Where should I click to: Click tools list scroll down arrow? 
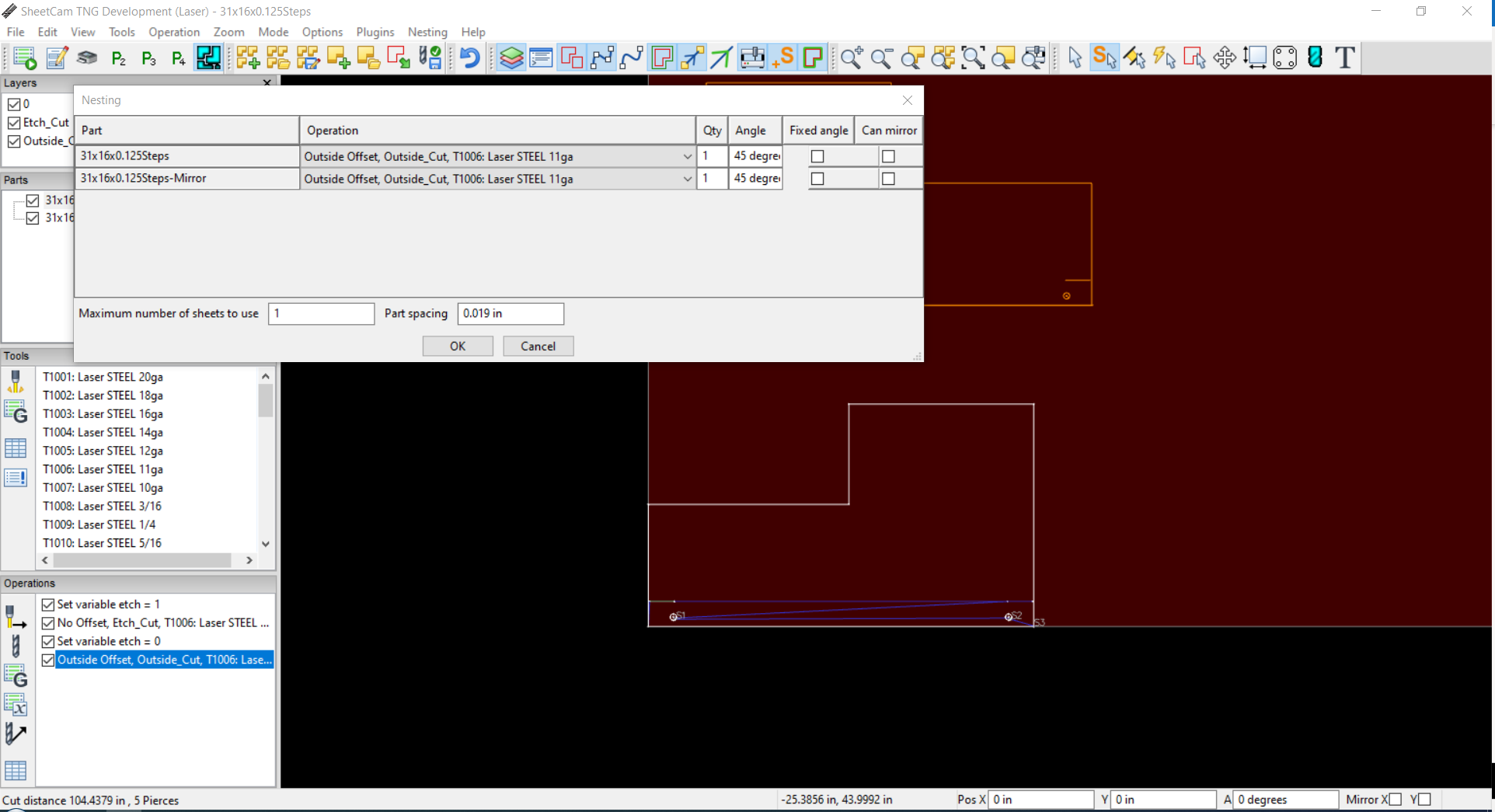[x=266, y=544]
